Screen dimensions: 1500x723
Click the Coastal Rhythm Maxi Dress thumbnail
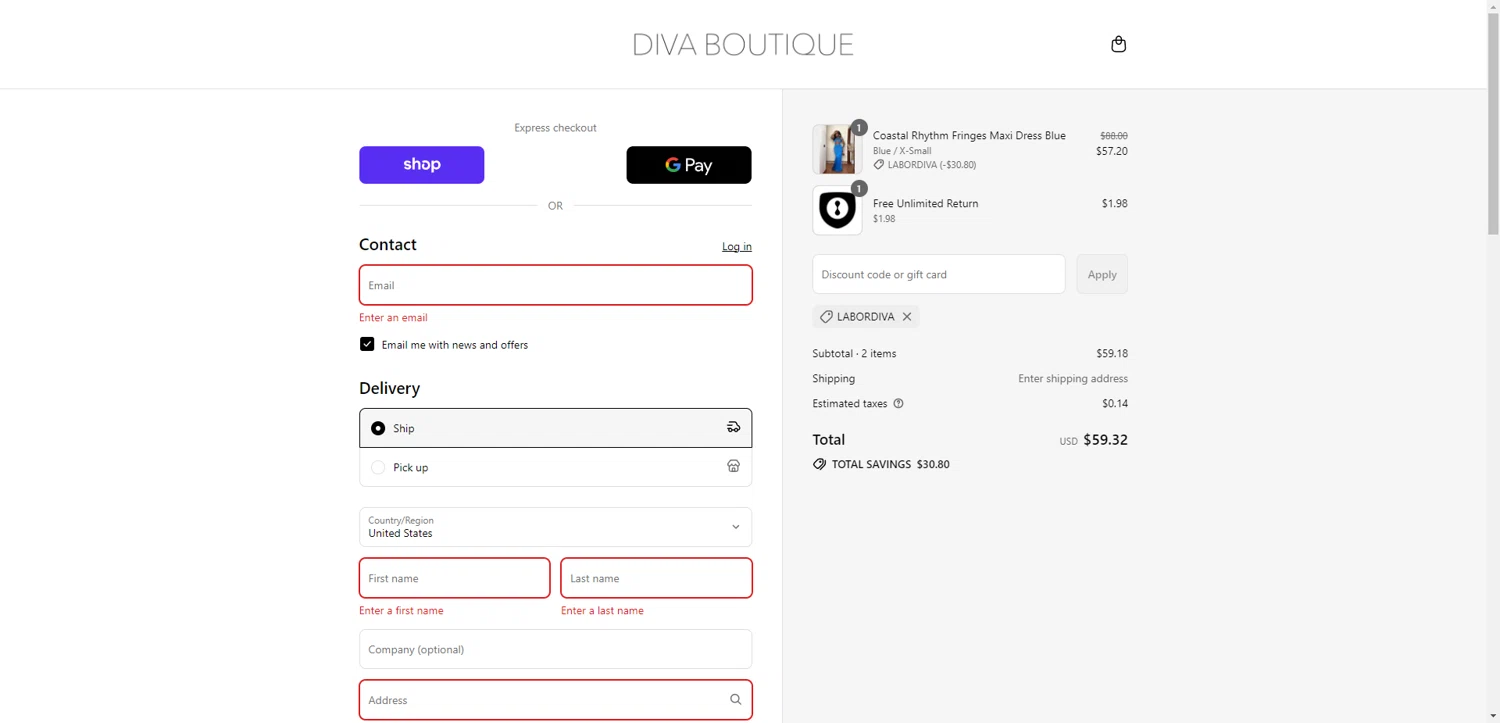[x=837, y=149]
